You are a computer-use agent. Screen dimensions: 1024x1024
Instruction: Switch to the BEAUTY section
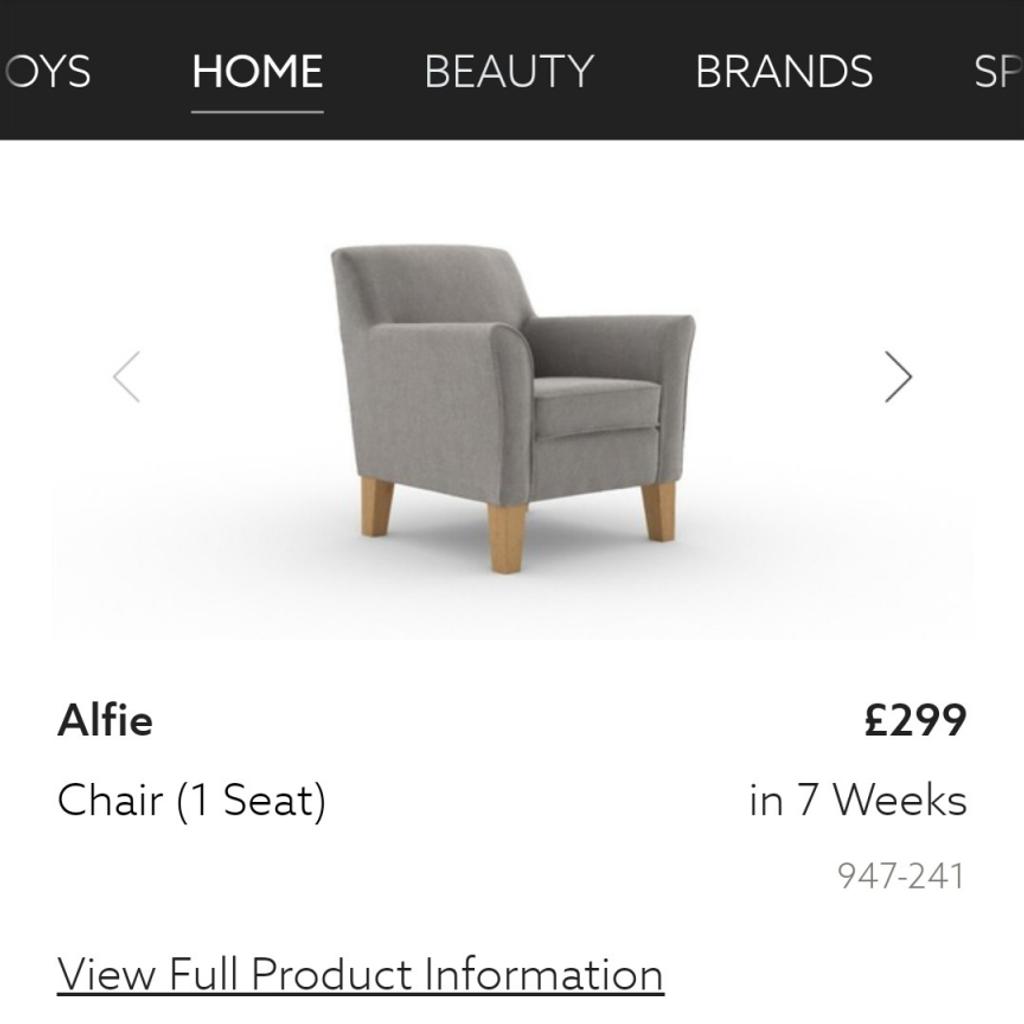509,72
